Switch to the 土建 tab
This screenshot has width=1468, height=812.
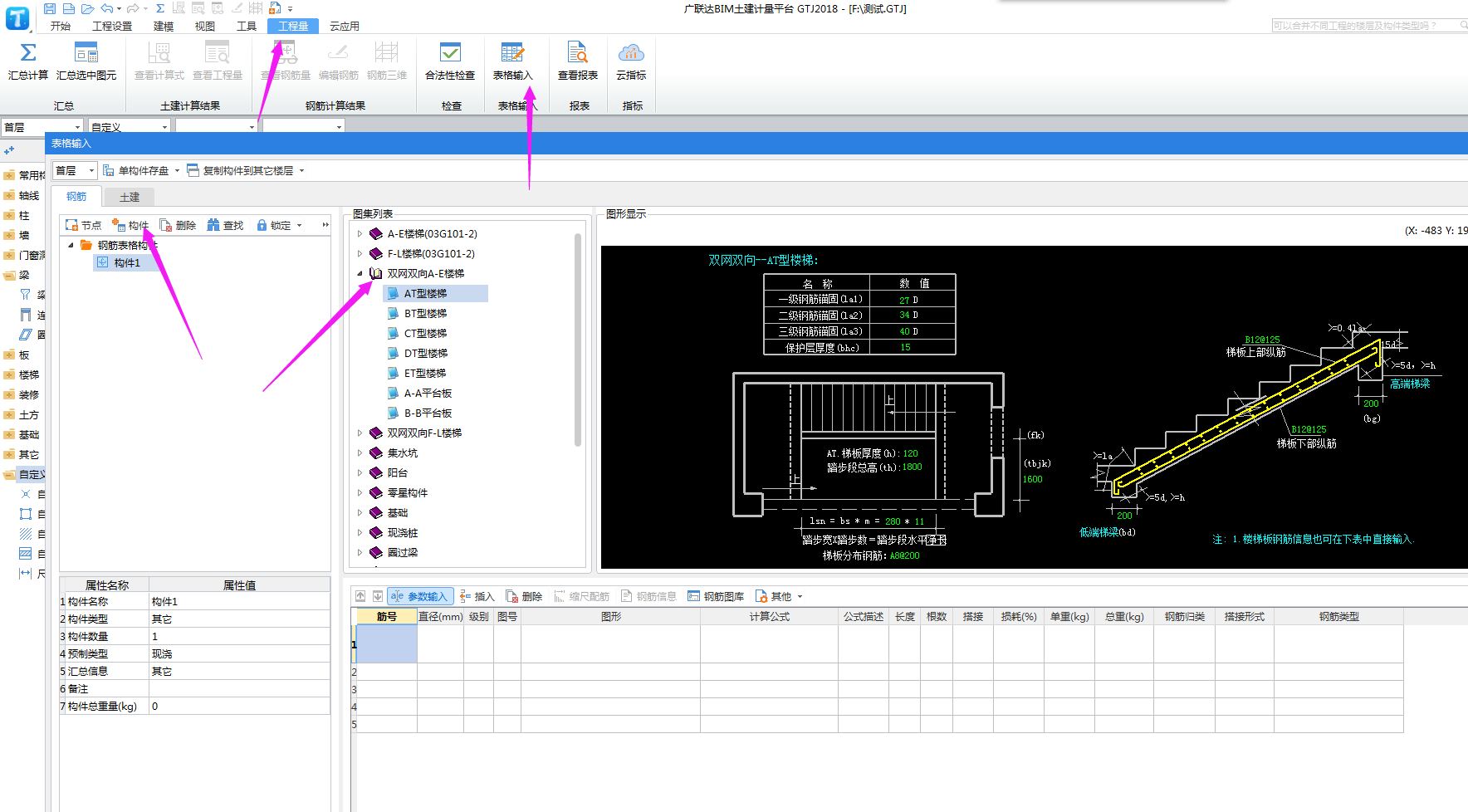pos(130,197)
